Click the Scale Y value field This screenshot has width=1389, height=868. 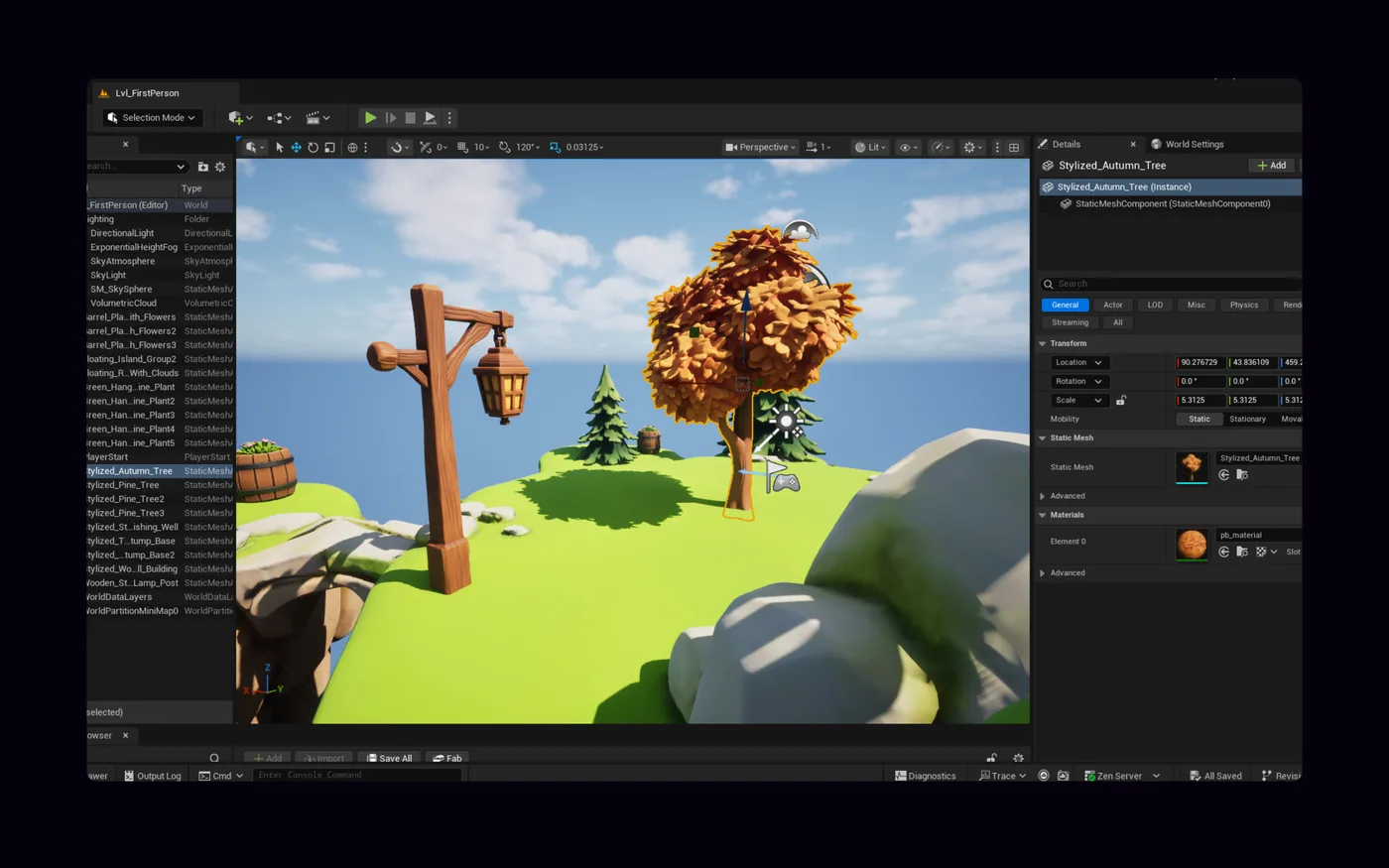1253,400
